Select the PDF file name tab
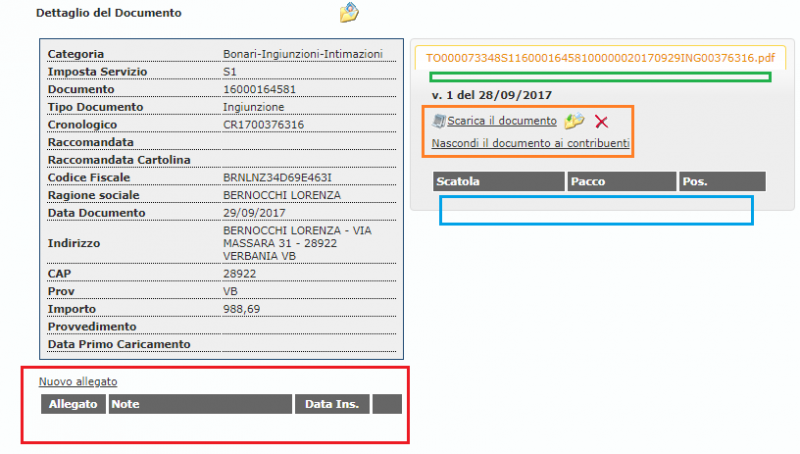Screen dimensions: 800x454 click(601, 58)
